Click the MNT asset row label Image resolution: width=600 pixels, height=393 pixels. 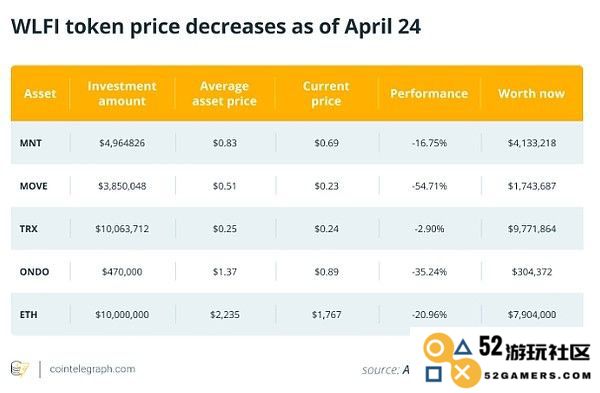31,143
